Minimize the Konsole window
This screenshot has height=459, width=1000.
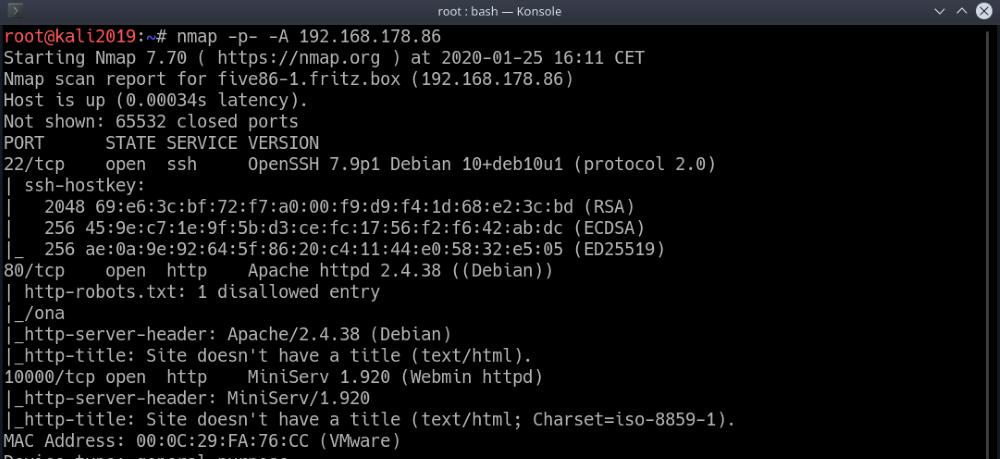(938, 12)
